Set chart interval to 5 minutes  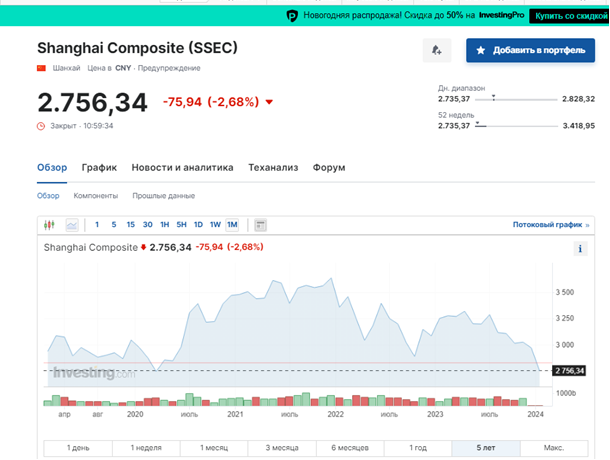point(114,225)
